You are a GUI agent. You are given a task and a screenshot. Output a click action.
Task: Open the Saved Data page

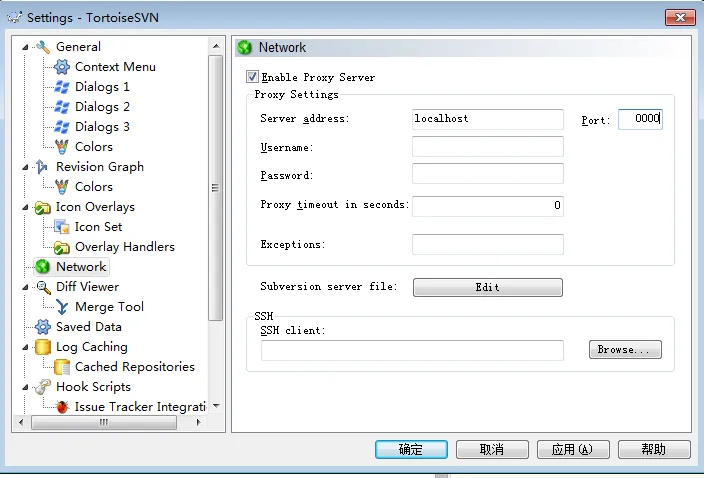point(88,327)
